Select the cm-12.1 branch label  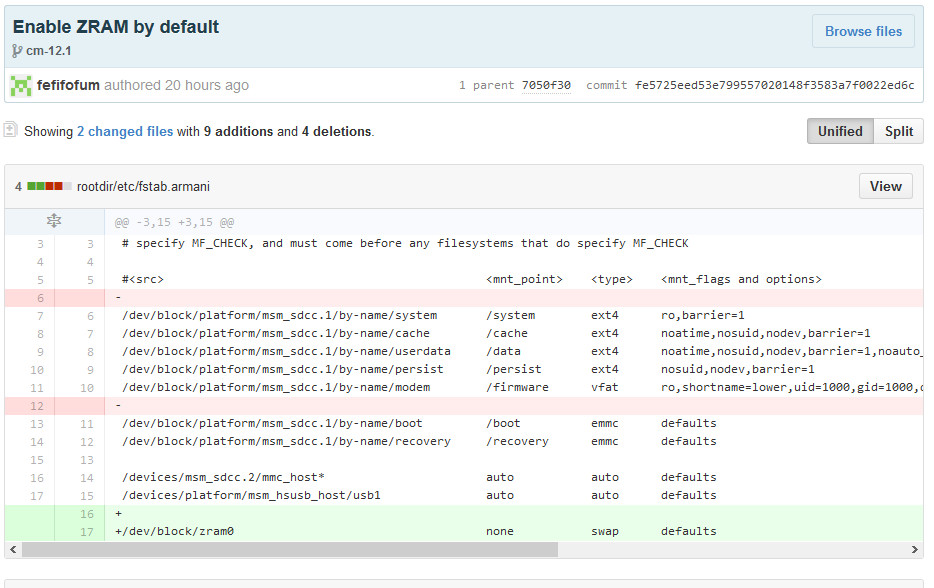[x=49, y=51]
